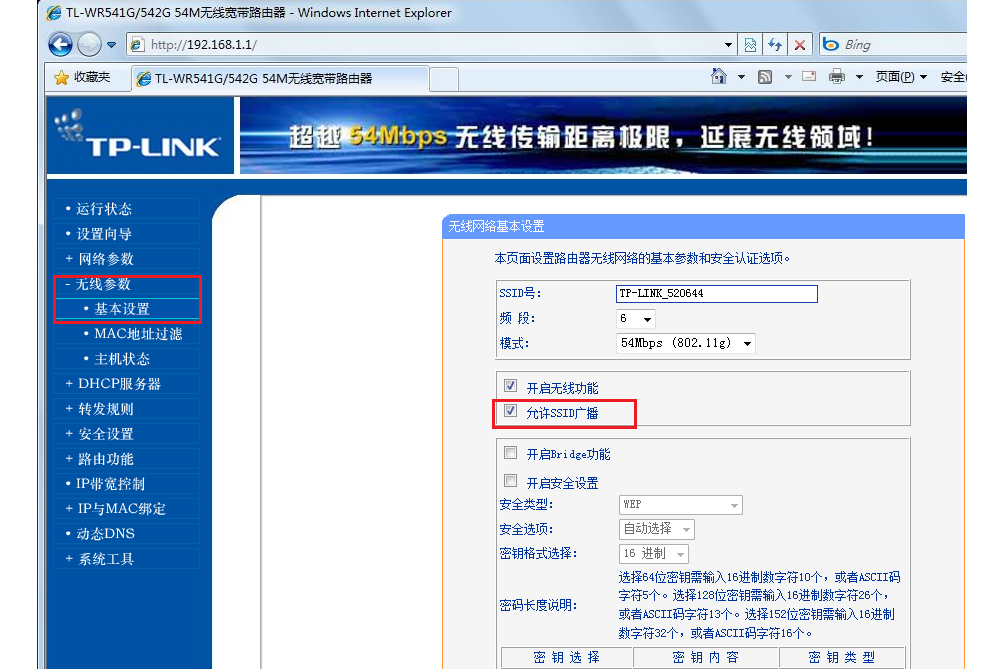The width and height of the screenshot is (1004, 669).
Task: Enable the 开启Bridge功能 checkbox
Action: (510, 453)
